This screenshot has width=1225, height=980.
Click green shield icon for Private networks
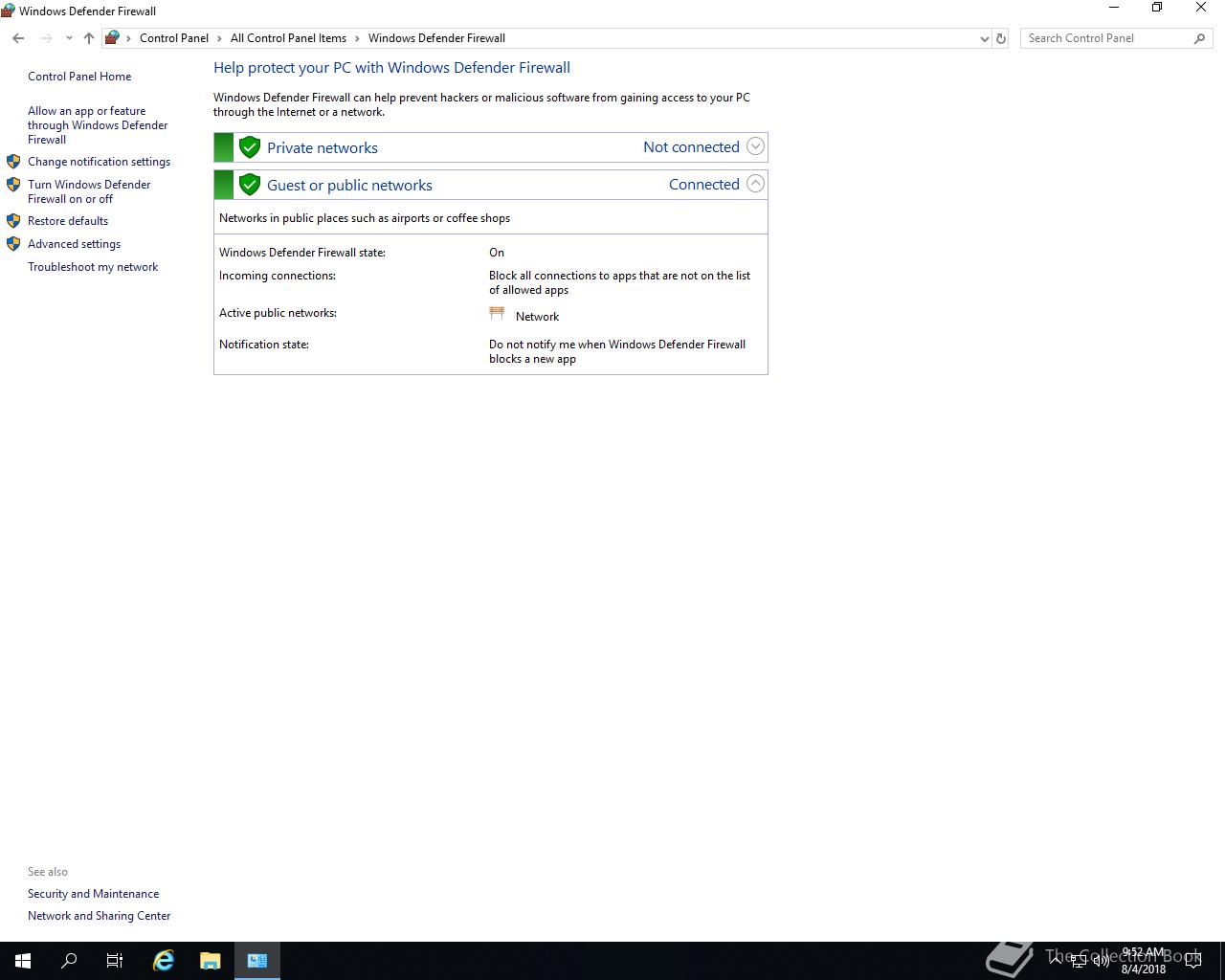click(250, 147)
